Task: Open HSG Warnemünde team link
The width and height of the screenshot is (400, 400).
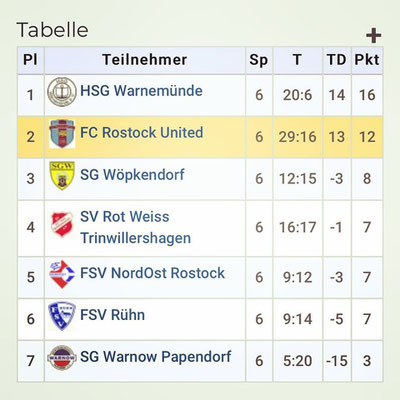Action: [141, 91]
